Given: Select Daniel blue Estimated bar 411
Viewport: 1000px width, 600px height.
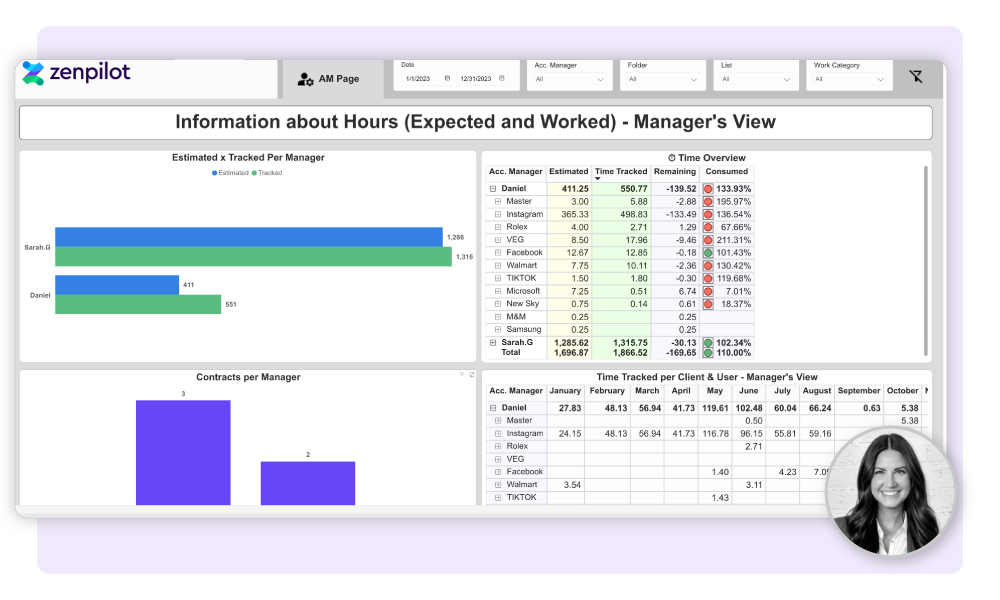Looking at the screenshot, I should [x=117, y=284].
